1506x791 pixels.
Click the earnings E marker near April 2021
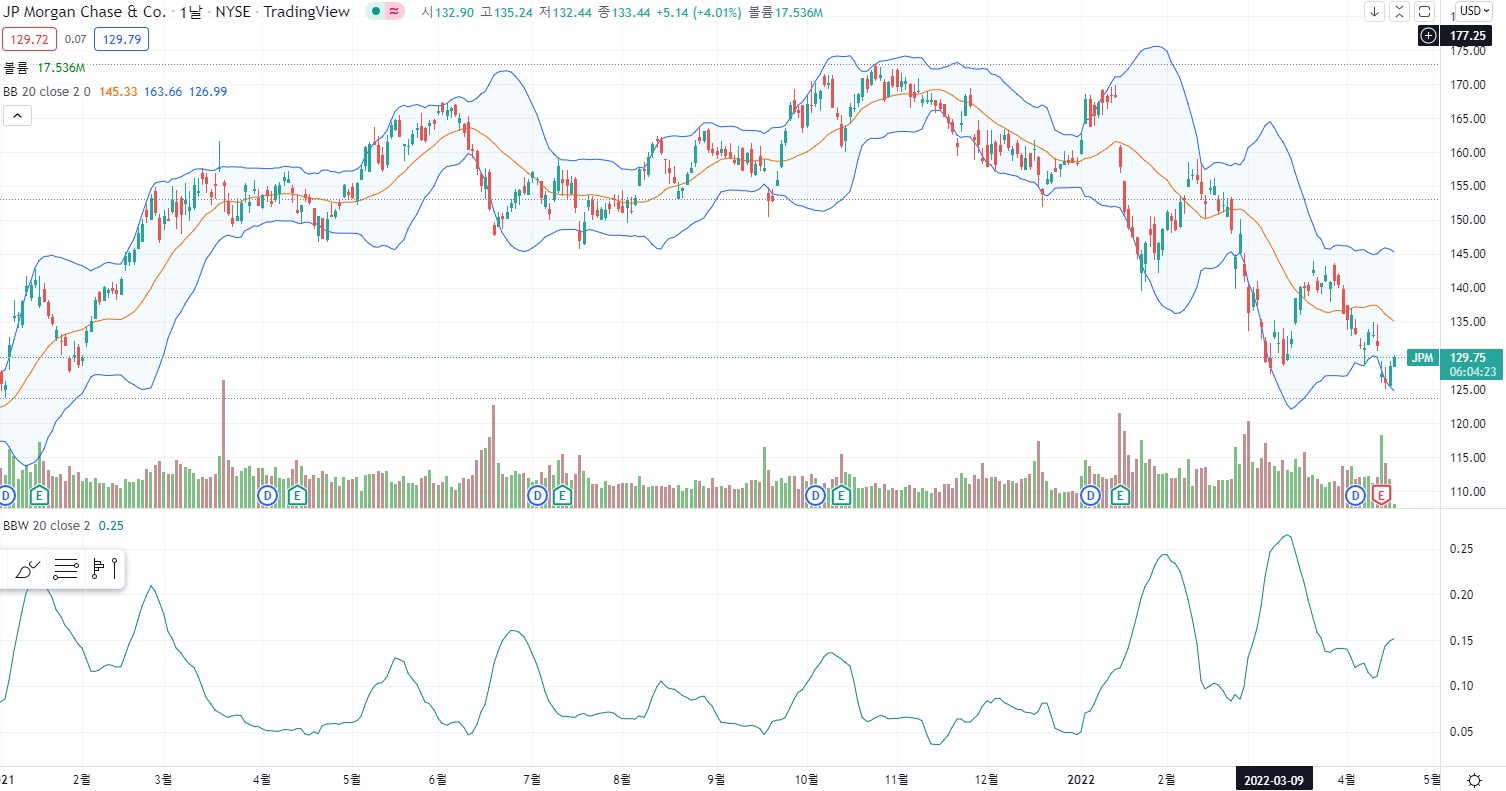pos(297,495)
